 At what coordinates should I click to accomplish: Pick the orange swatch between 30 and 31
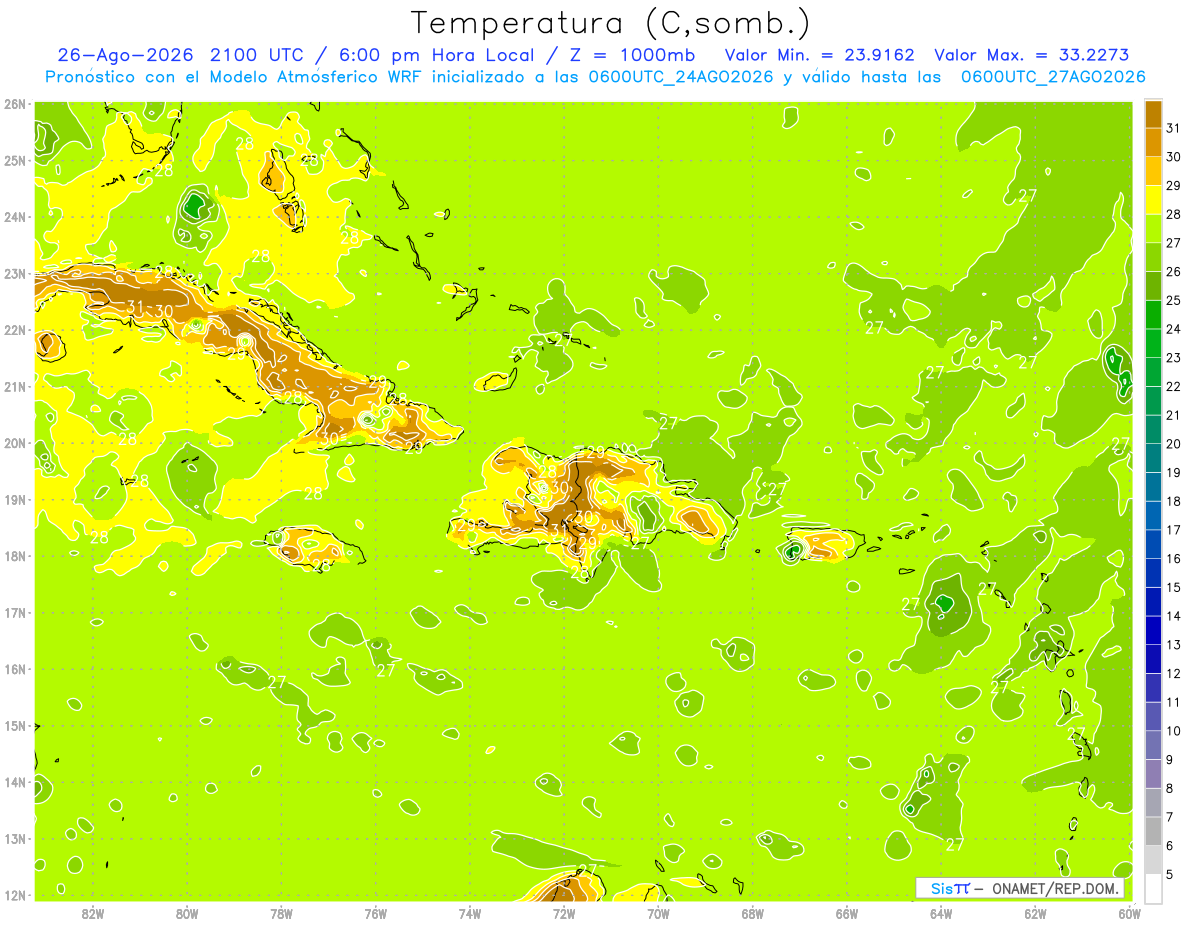click(x=1153, y=143)
